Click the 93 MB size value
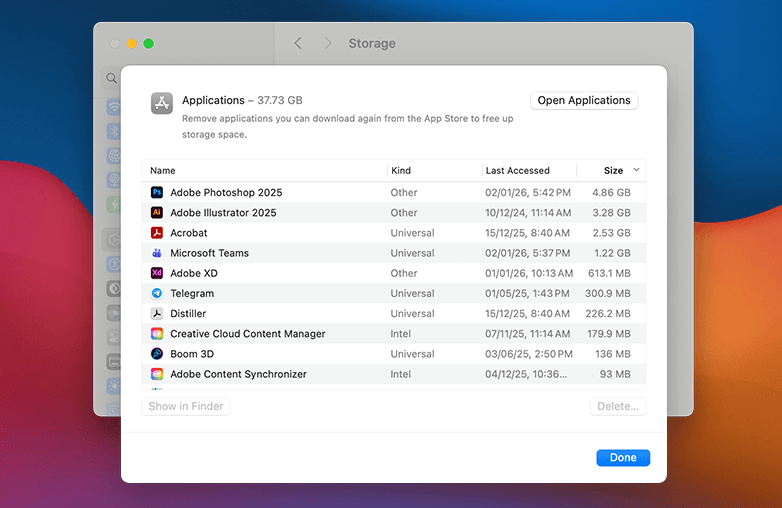The height and width of the screenshot is (508, 782). point(615,374)
